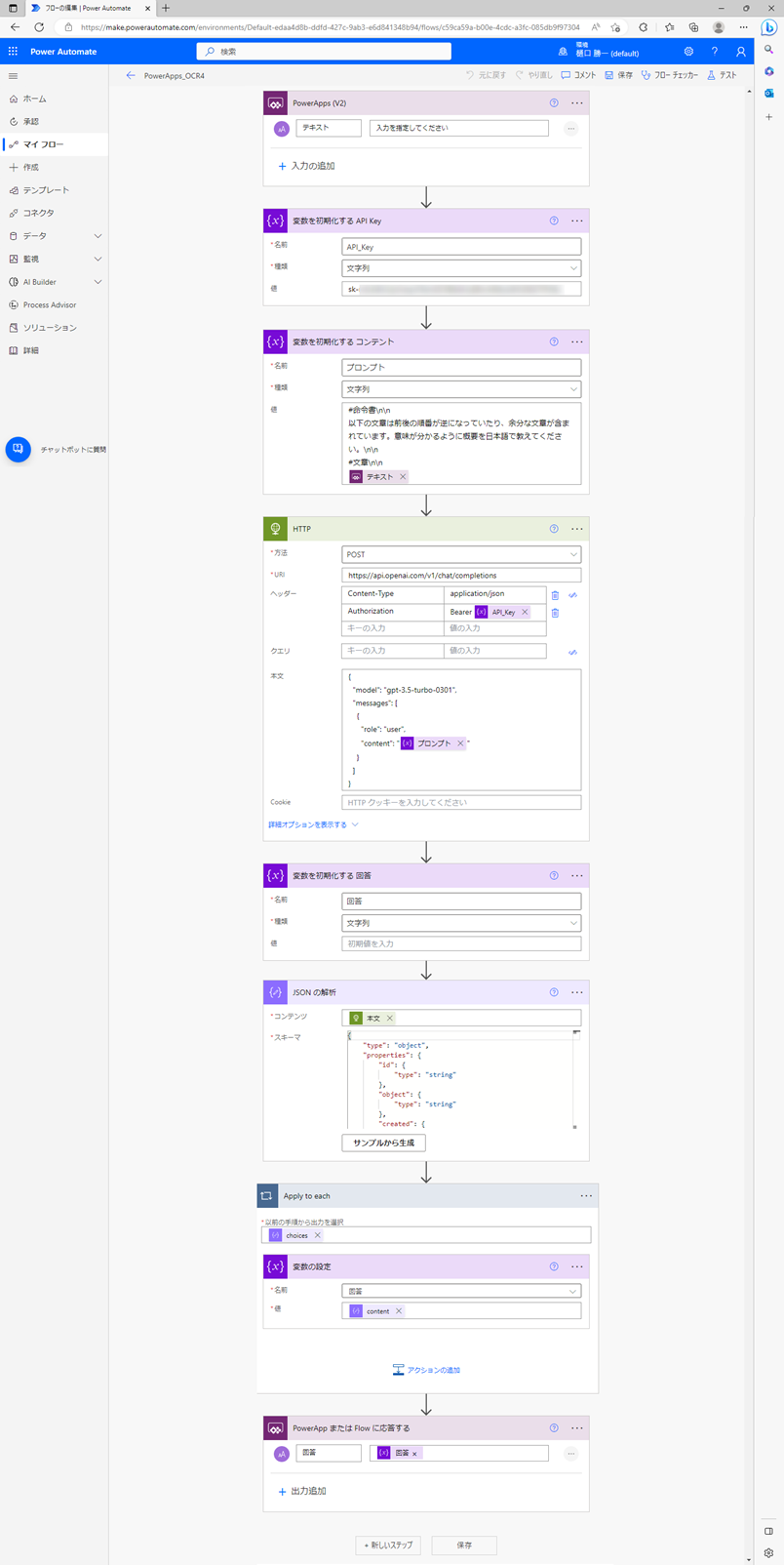Open テンプレート in the sidebar
784x1565 pixels.
point(55,190)
